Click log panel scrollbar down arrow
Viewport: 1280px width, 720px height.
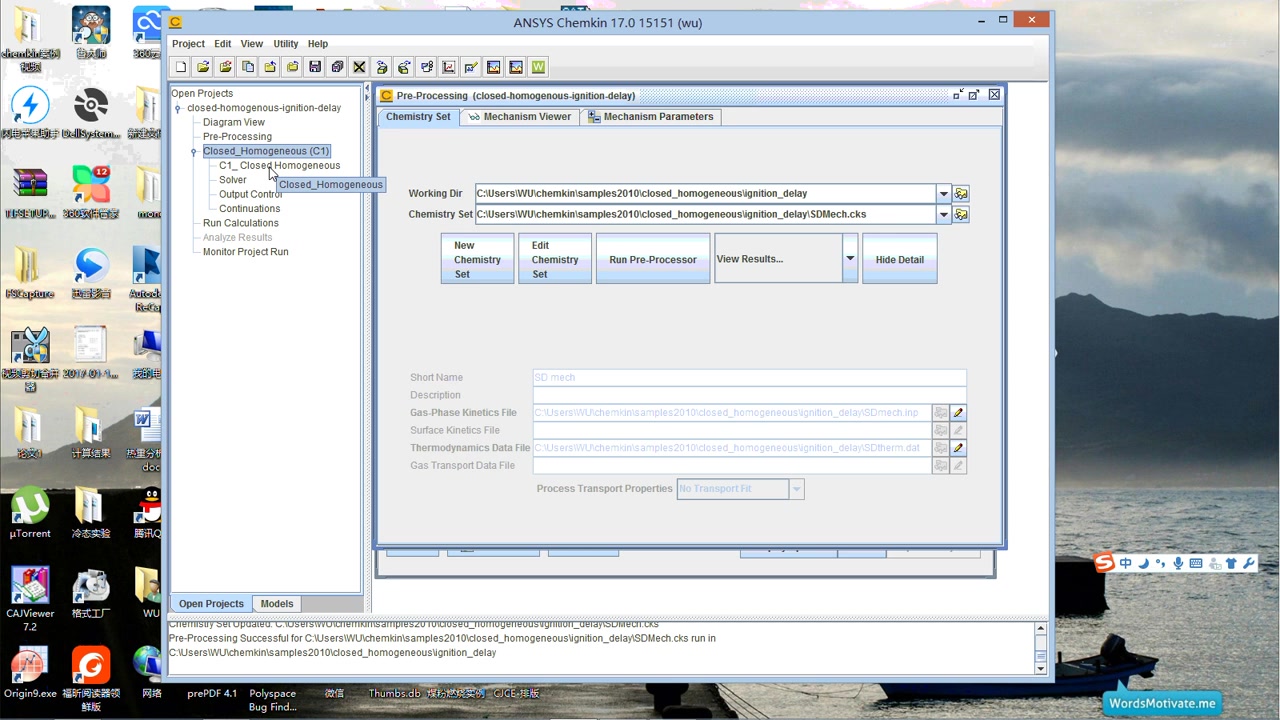(1040, 668)
